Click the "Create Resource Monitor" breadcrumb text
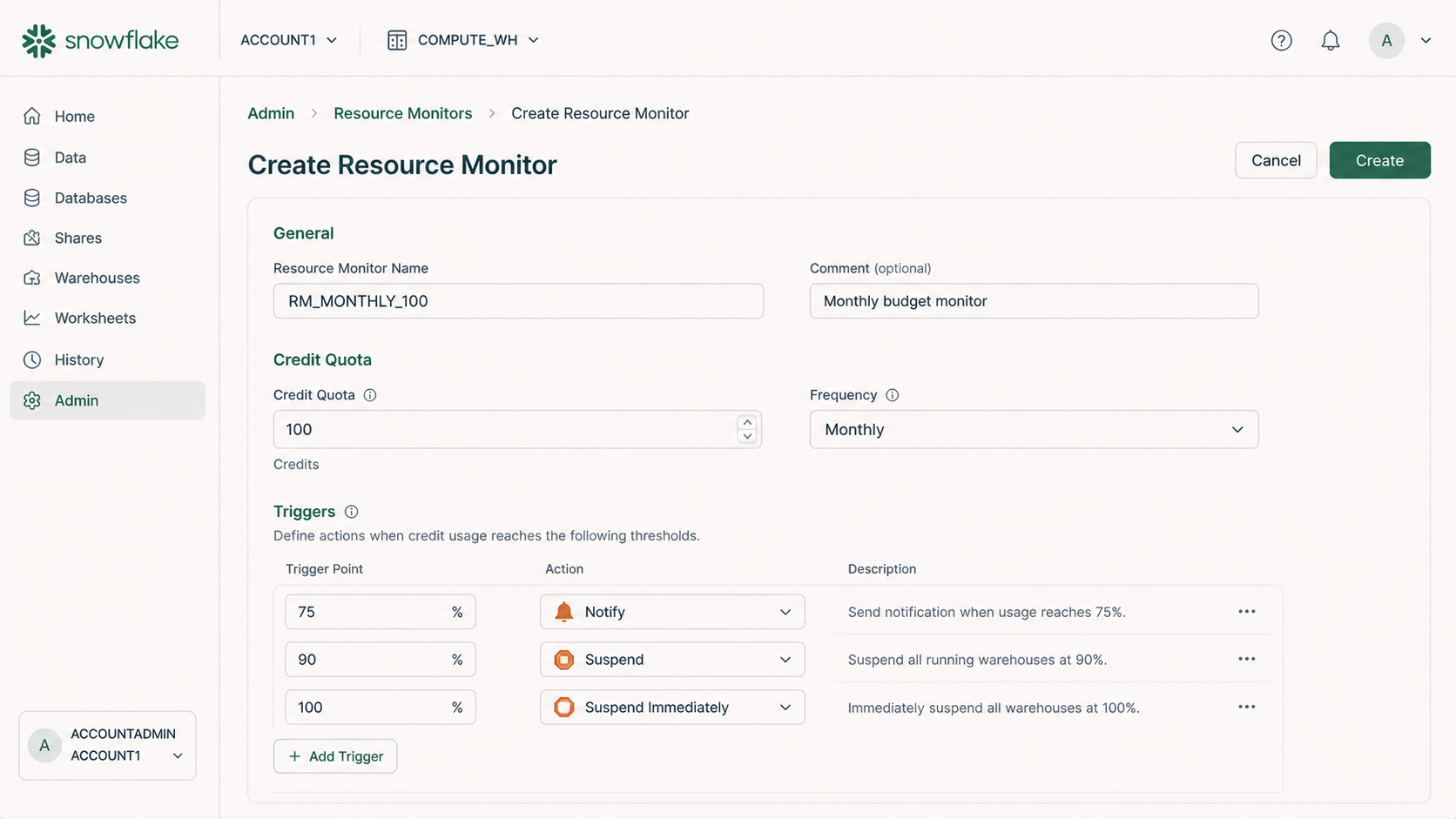 600,113
